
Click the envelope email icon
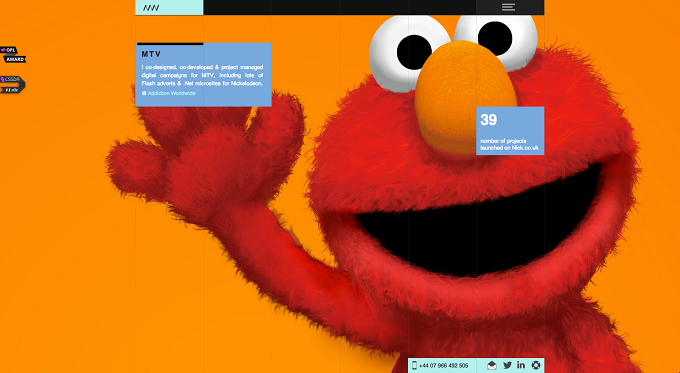[x=492, y=365]
